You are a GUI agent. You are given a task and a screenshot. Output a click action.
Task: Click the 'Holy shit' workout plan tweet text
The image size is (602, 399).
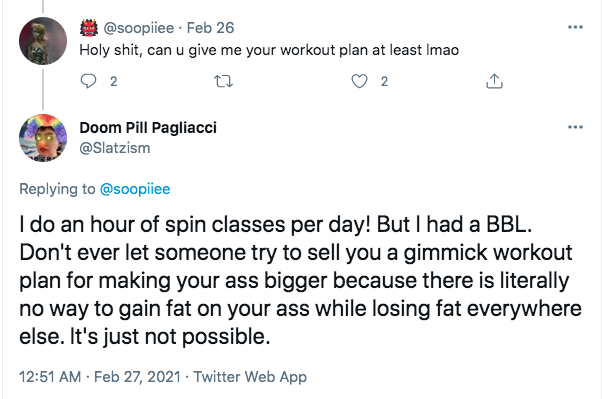click(x=269, y=50)
